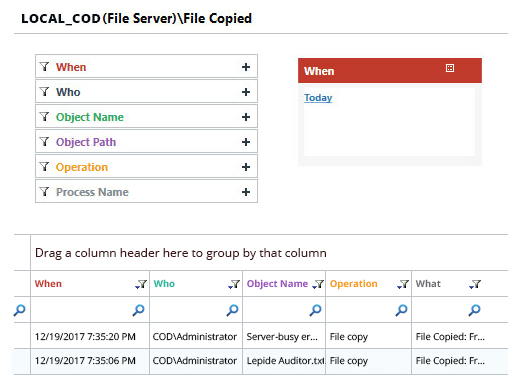Sort by the Object Name column header
This screenshot has height=382, width=520.
277,284
